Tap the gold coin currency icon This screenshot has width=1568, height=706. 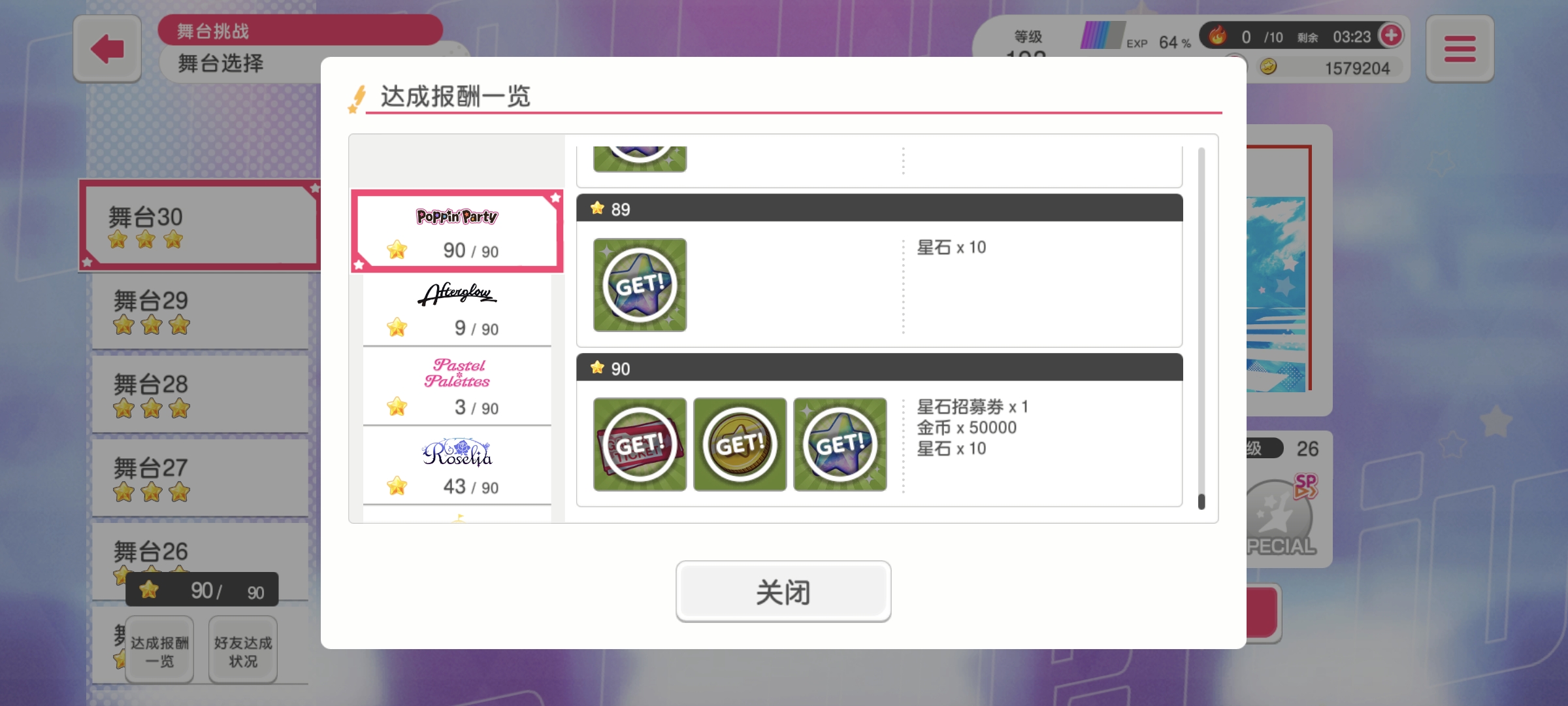(1268, 67)
